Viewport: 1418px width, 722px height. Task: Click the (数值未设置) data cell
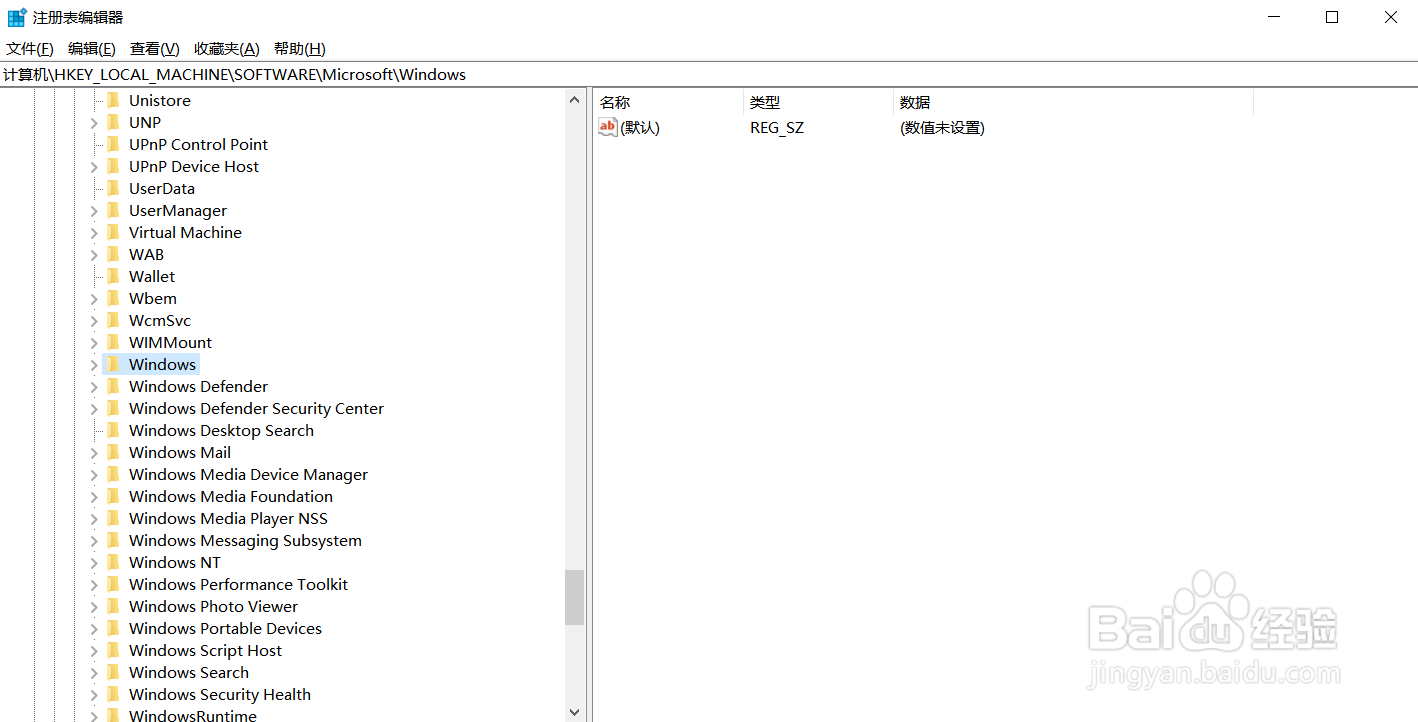pos(942,127)
